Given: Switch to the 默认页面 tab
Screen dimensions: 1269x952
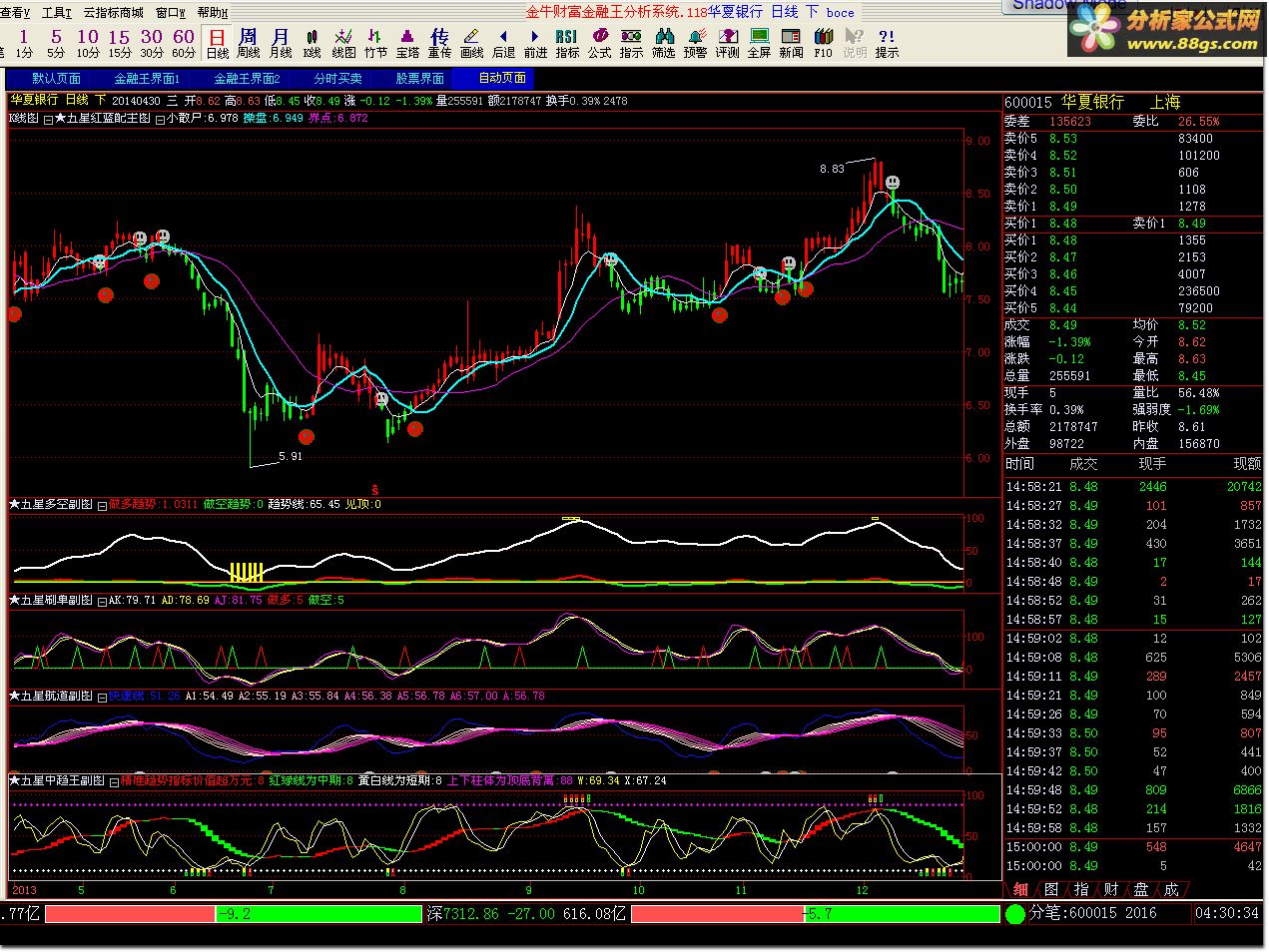Looking at the screenshot, I should pos(57,78).
